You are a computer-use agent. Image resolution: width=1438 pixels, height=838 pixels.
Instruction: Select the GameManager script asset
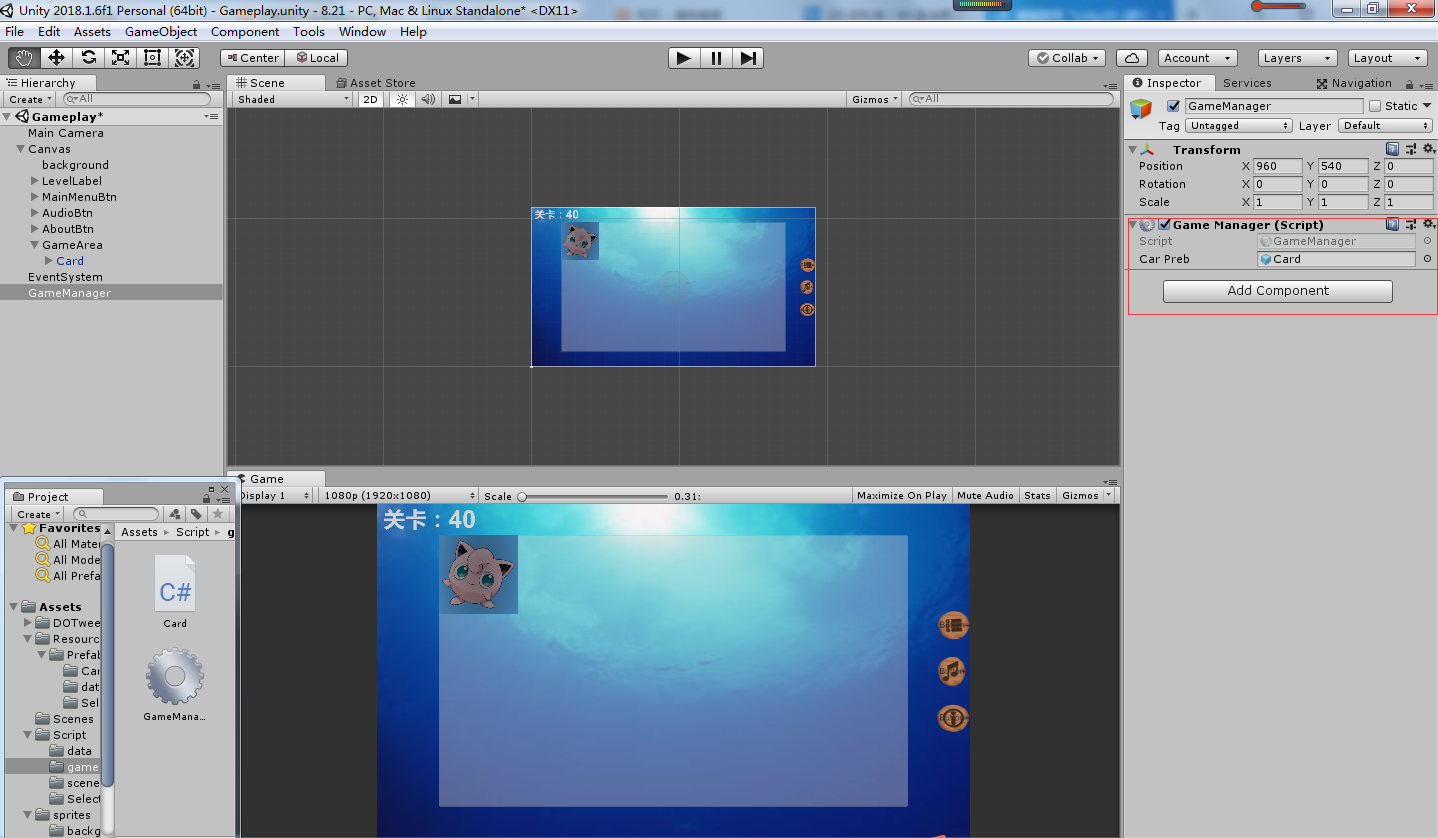(175, 685)
